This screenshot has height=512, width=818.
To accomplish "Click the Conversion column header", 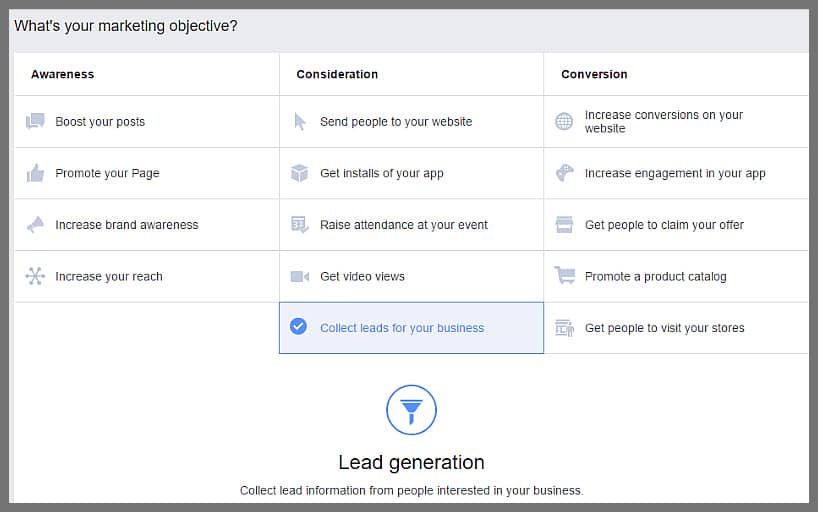I will point(594,74).
